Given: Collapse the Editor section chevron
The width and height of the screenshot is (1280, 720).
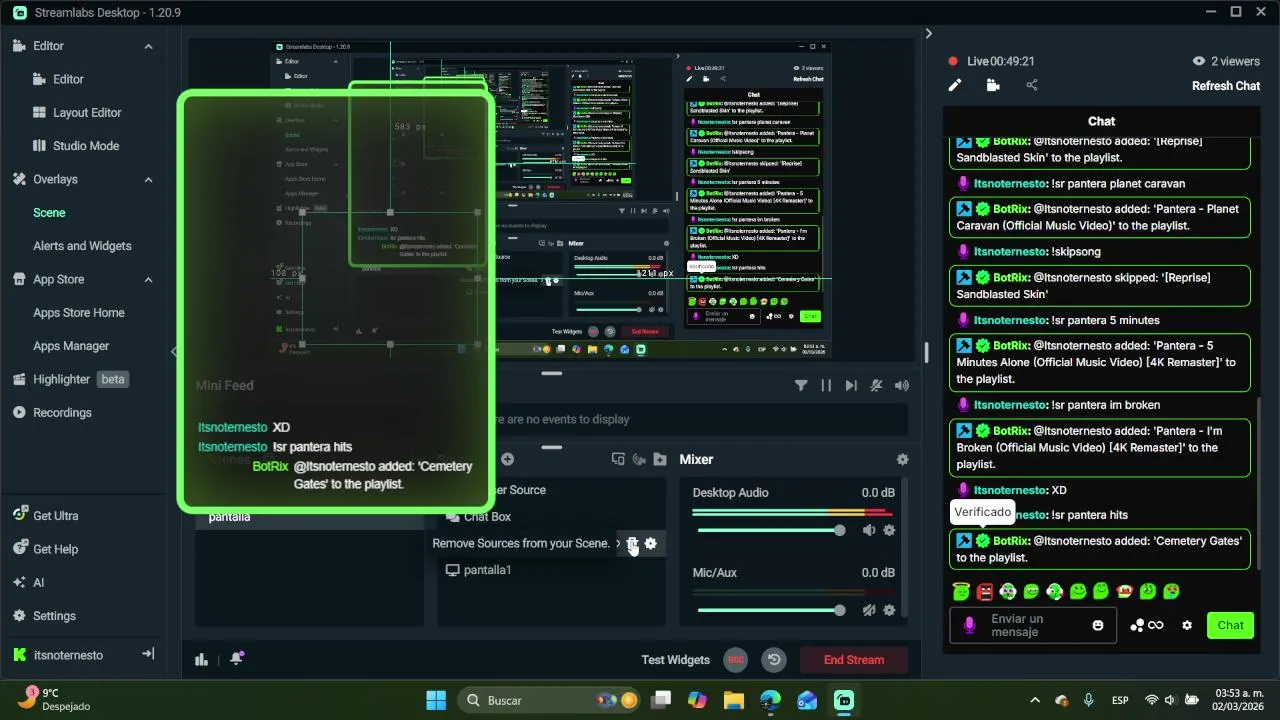Looking at the screenshot, I should point(149,46).
